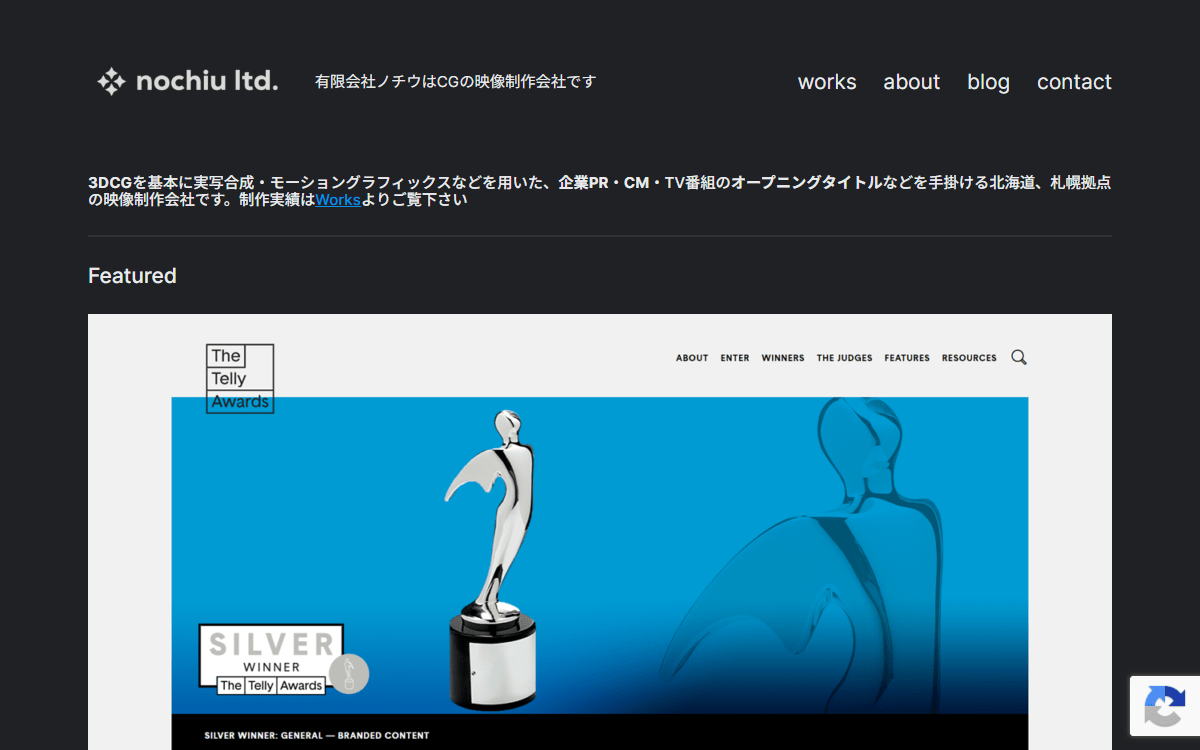Click the Telly Awards logo in the featured image
The height and width of the screenshot is (750, 1200).
240,379
